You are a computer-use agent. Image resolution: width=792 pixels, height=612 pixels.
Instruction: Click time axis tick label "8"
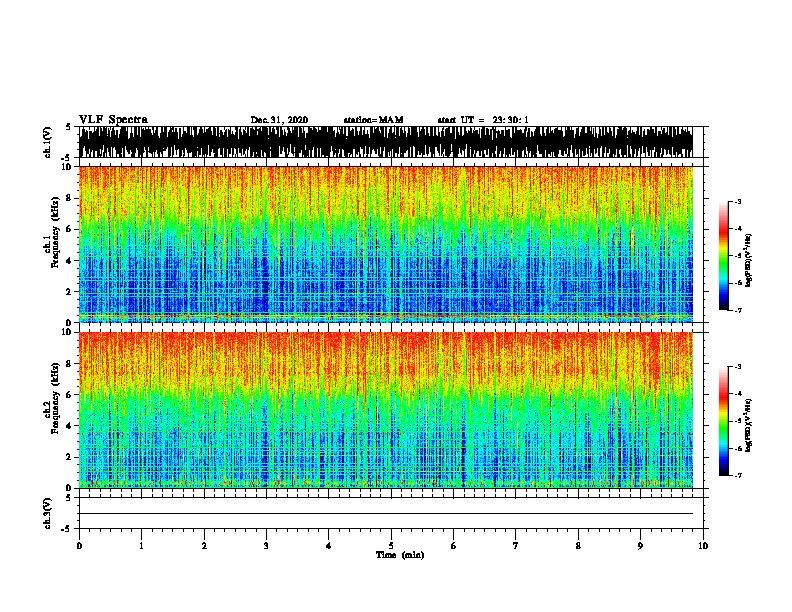(x=578, y=546)
